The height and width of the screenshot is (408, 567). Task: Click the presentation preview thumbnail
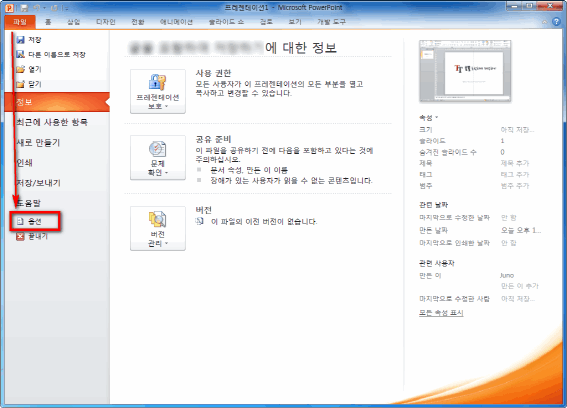[x=465, y=71]
